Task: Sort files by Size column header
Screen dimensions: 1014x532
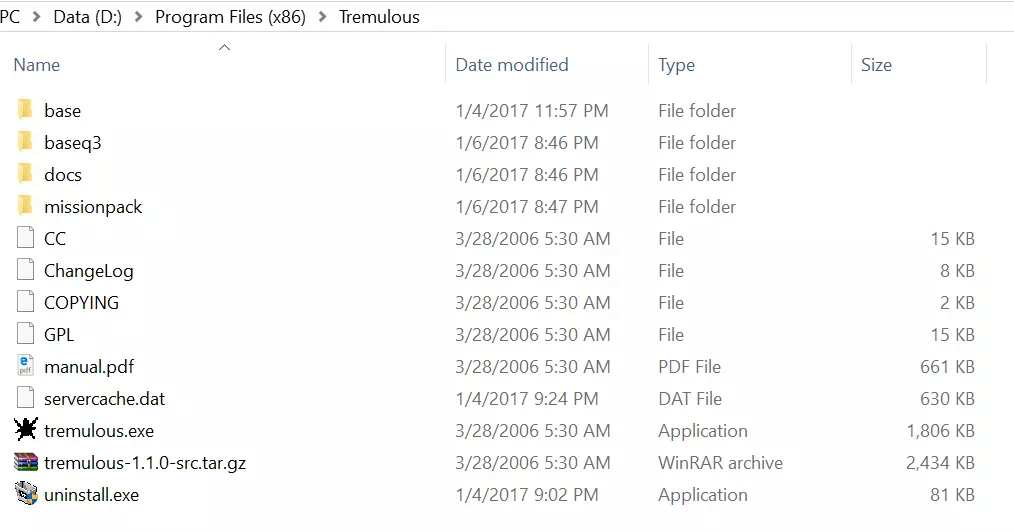Action: click(x=876, y=65)
